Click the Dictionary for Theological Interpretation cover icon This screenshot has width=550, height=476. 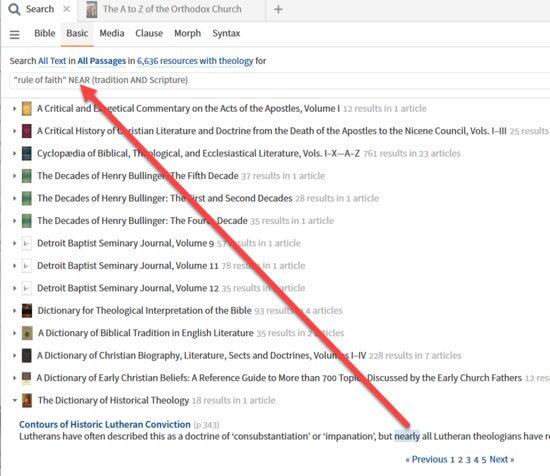point(27,310)
